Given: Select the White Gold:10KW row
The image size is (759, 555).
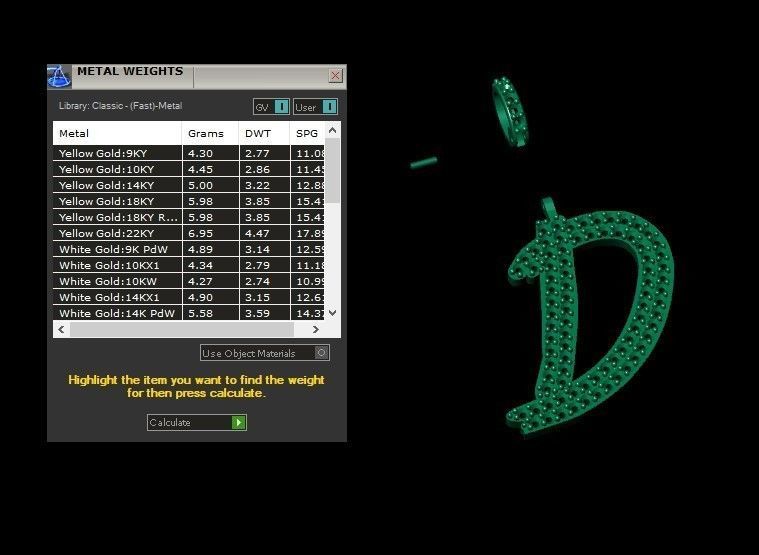Looking at the screenshot, I should pyautogui.click(x=189, y=281).
